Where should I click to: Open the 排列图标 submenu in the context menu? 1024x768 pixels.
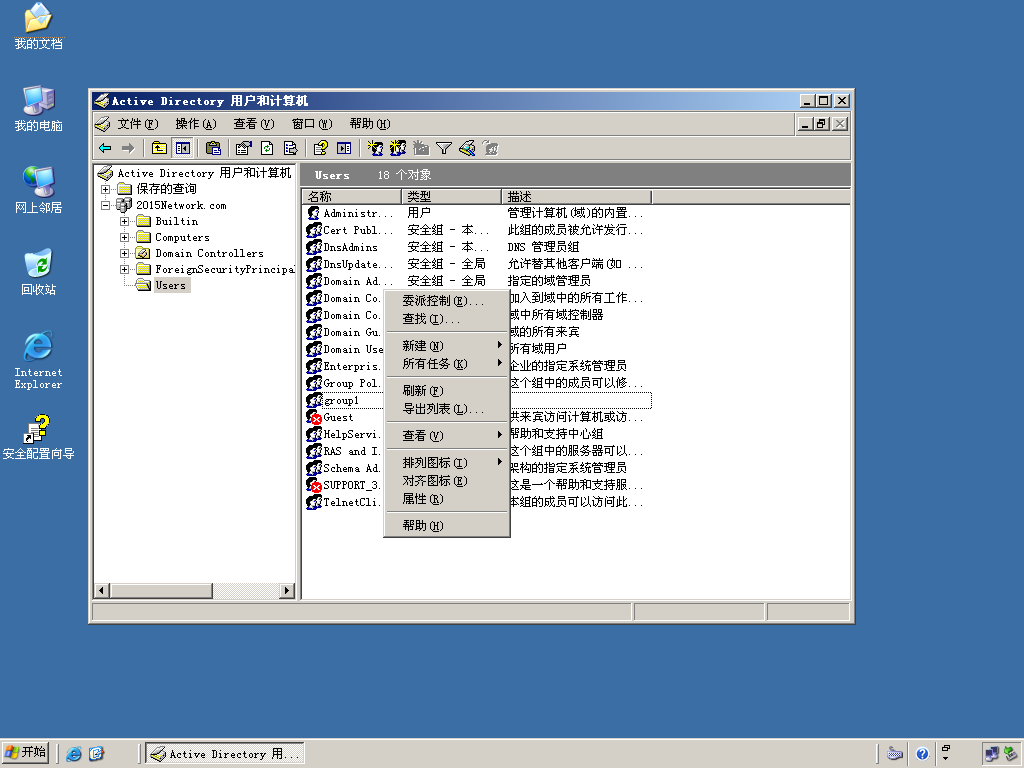tap(447, 462)
